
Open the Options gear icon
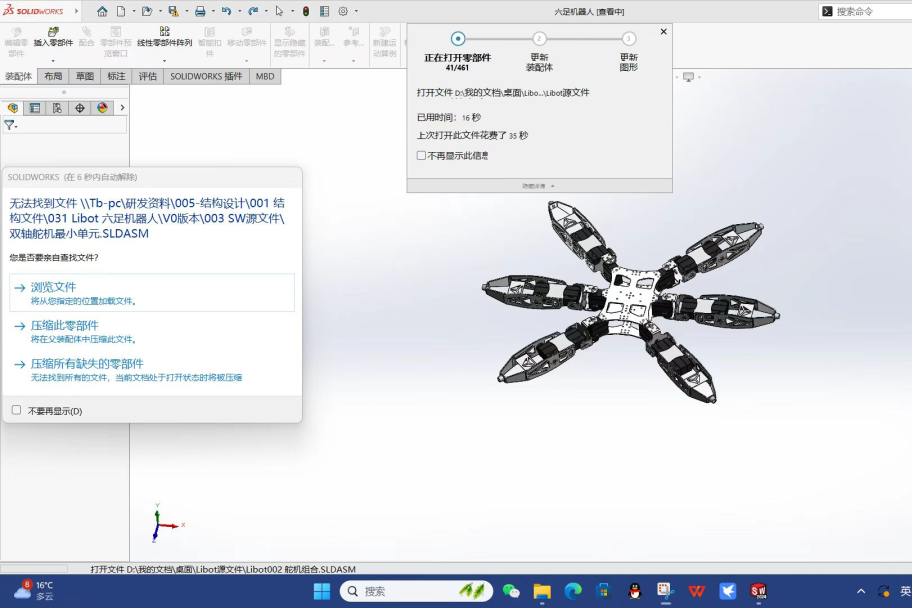343,11
